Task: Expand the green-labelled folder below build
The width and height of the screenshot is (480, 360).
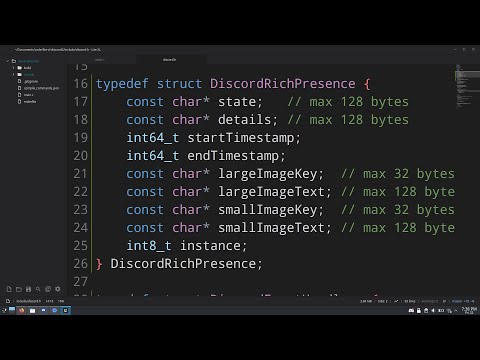Action: click(13, 74)
